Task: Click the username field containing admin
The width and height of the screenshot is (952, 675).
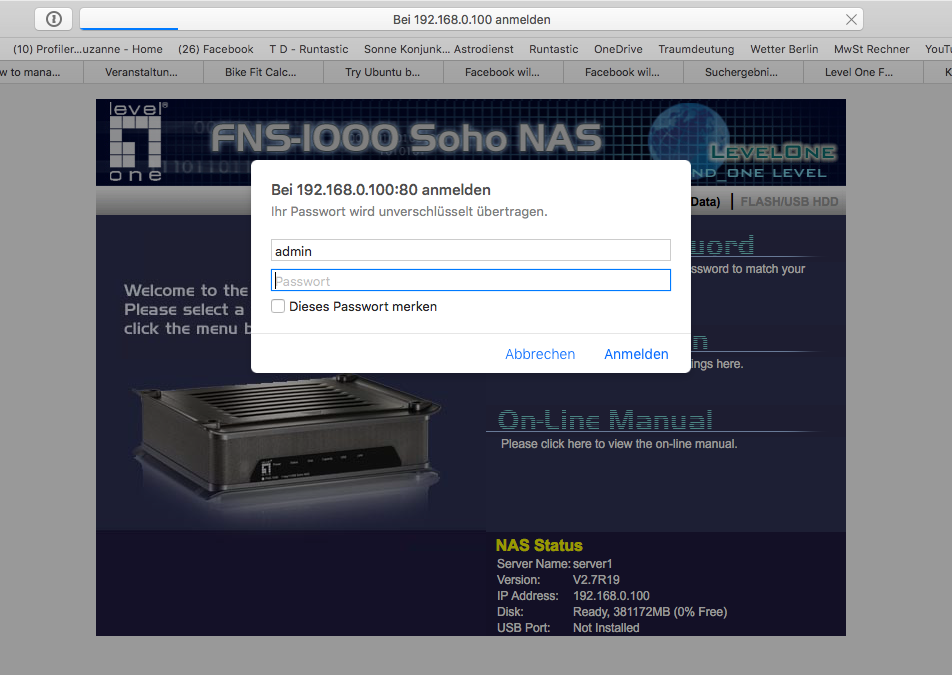Action: pos(471,251)
